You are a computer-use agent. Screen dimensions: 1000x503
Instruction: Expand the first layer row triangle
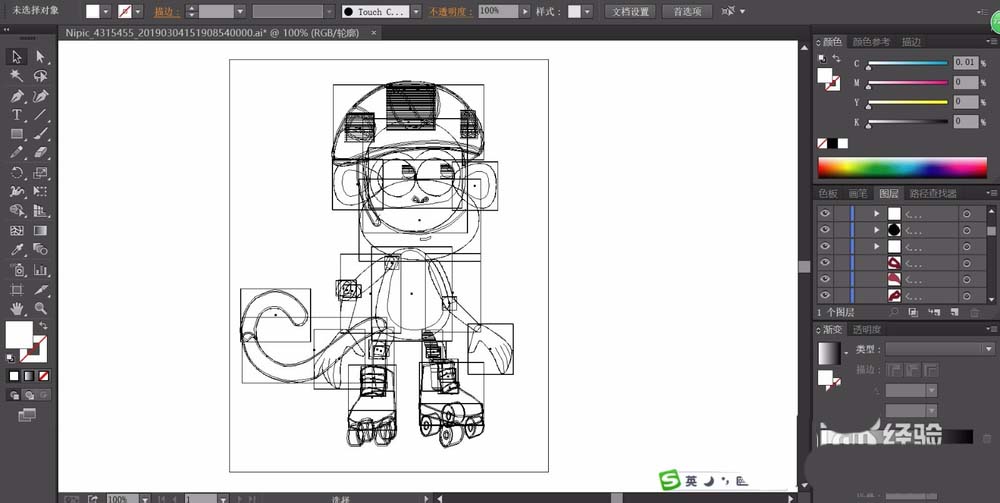pyautogui.click(x=877, y=214)
